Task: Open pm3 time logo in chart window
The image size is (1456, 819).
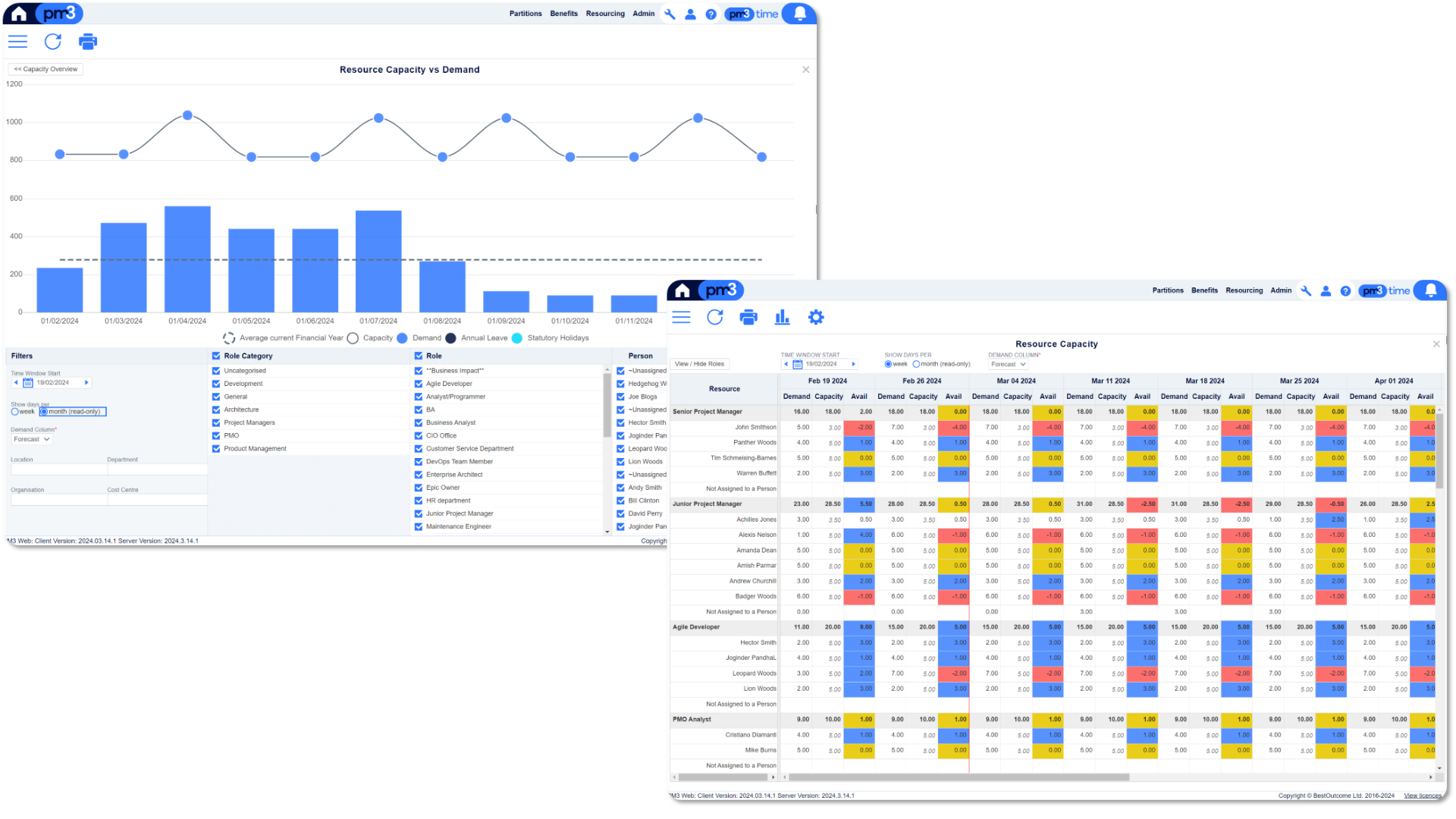Action: click(752, 14)
